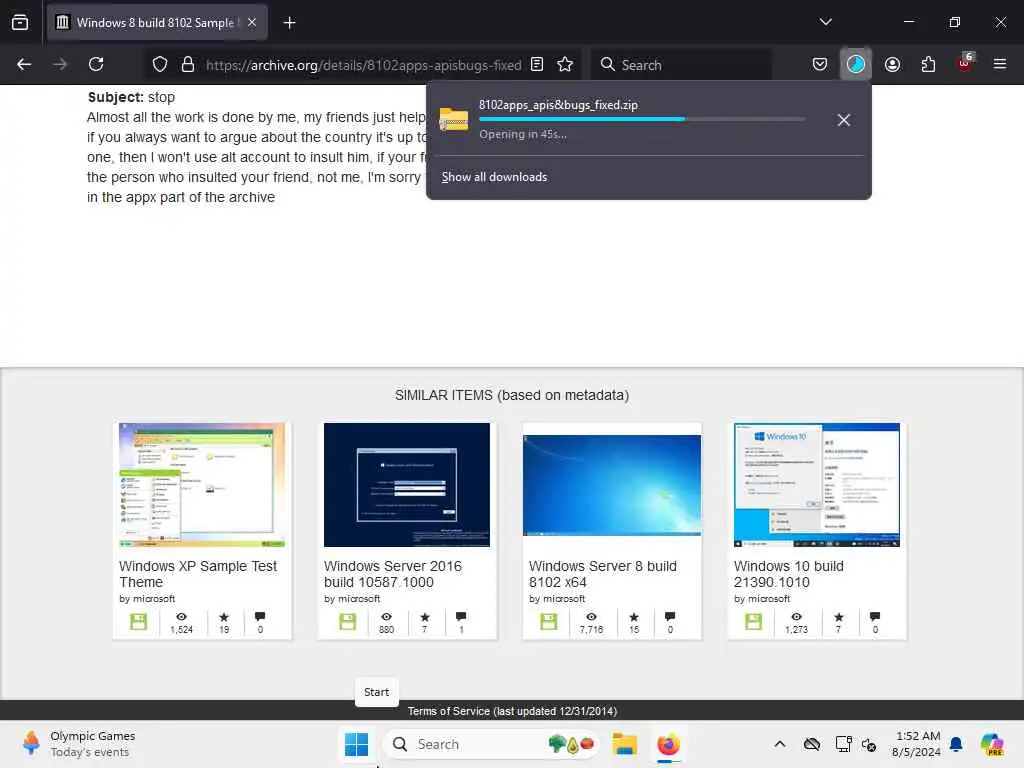Open Firefox View from the tab strip
The image size is (1024, 768).
coord(20,22)
